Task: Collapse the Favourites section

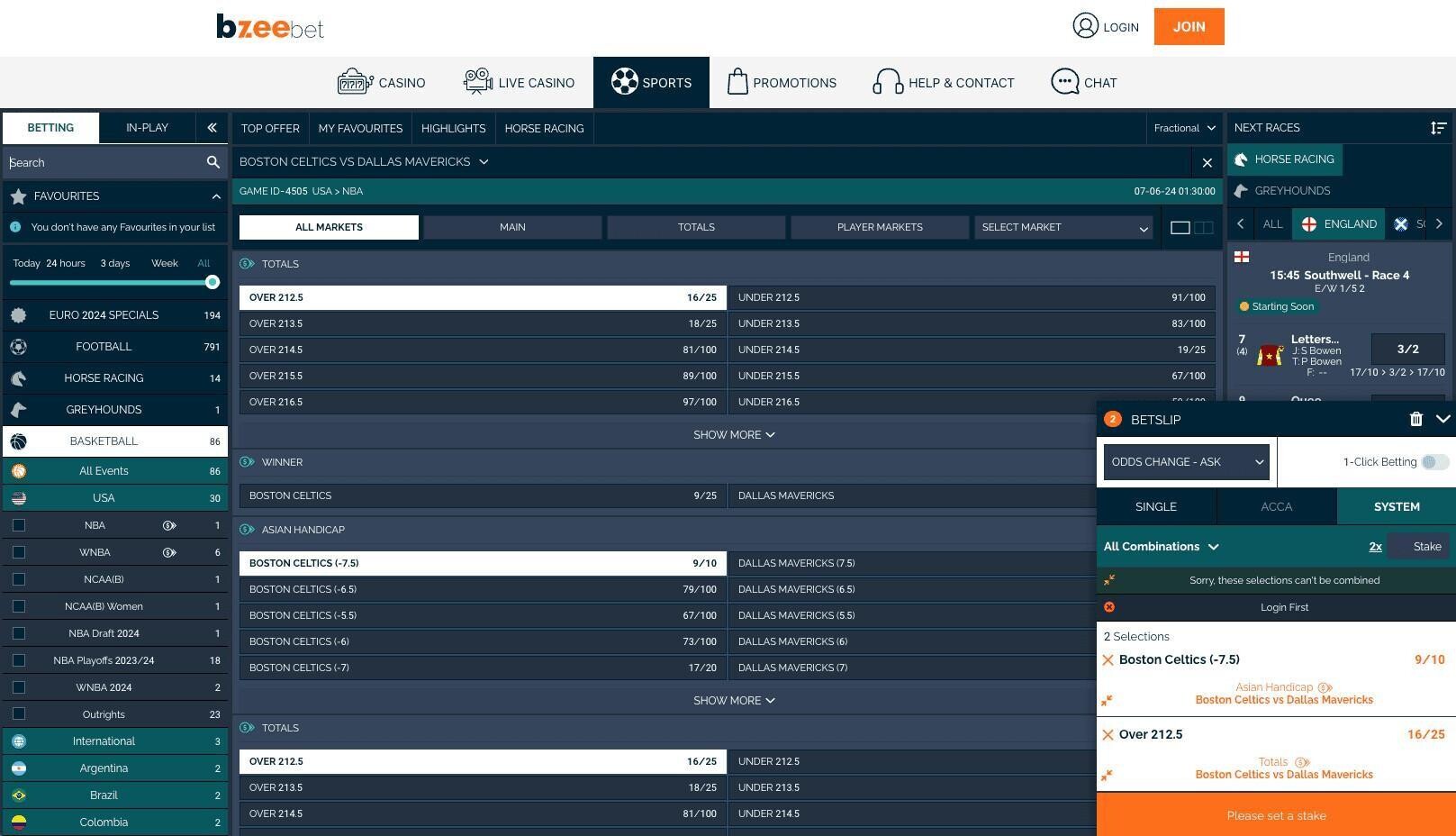Action: [x=216, y=196]
